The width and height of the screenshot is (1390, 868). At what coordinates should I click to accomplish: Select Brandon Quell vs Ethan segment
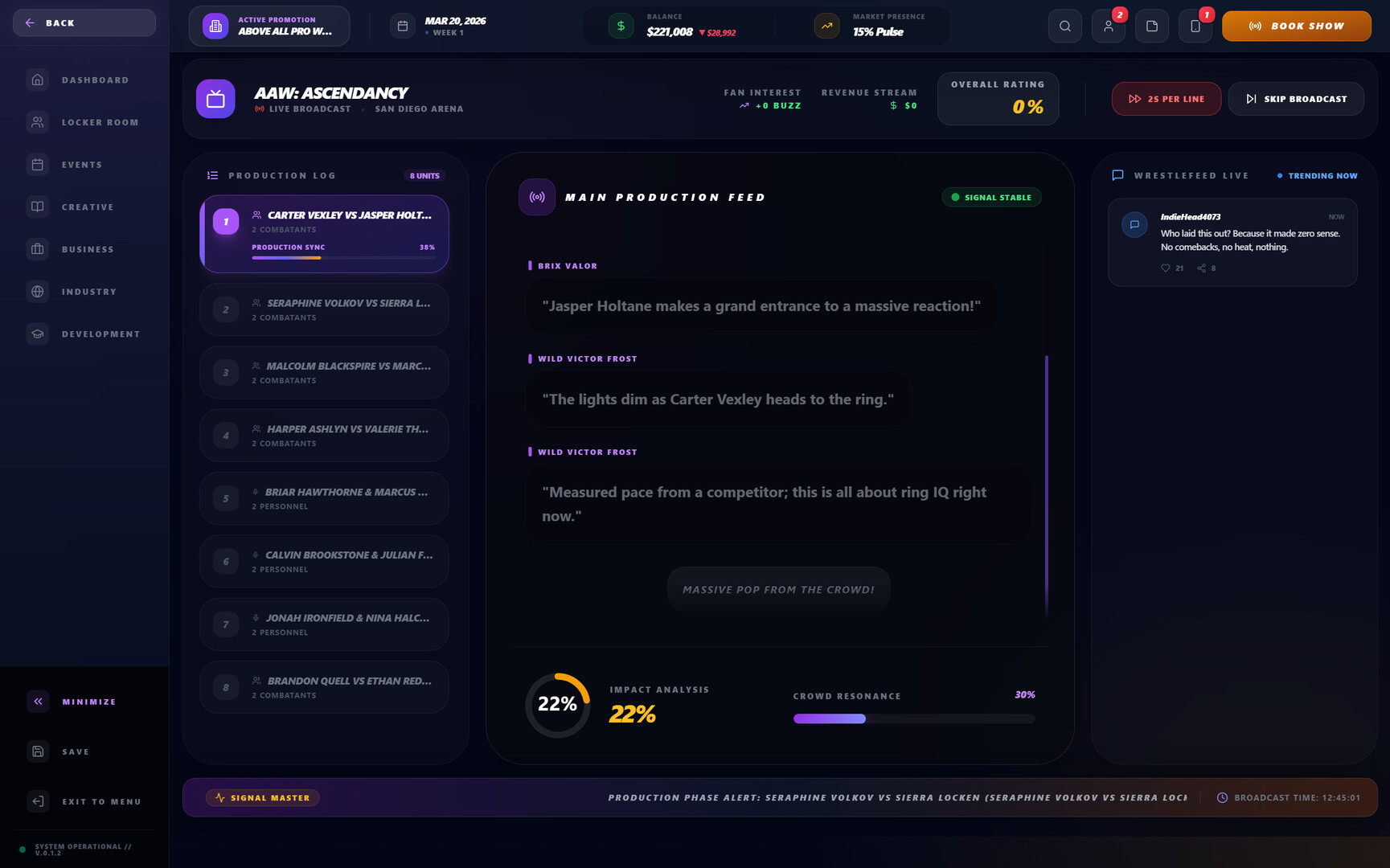point(324,687)
